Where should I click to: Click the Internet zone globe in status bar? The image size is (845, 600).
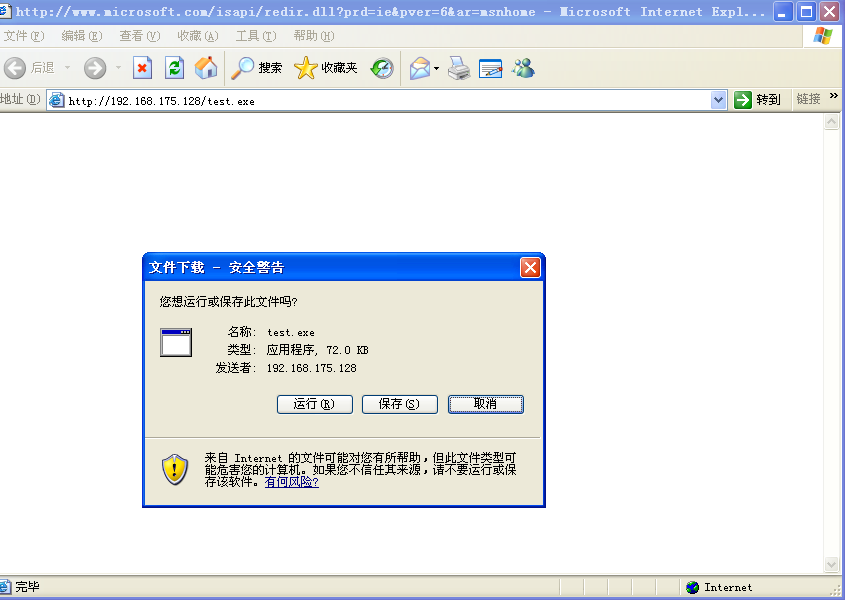(692, 588)
